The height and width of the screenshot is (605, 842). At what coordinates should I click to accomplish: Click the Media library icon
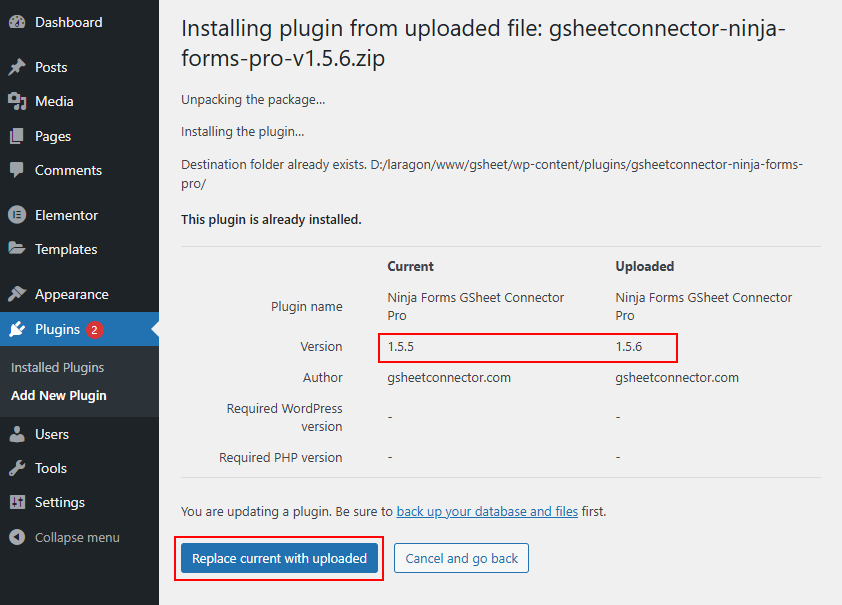pos(17,101)
